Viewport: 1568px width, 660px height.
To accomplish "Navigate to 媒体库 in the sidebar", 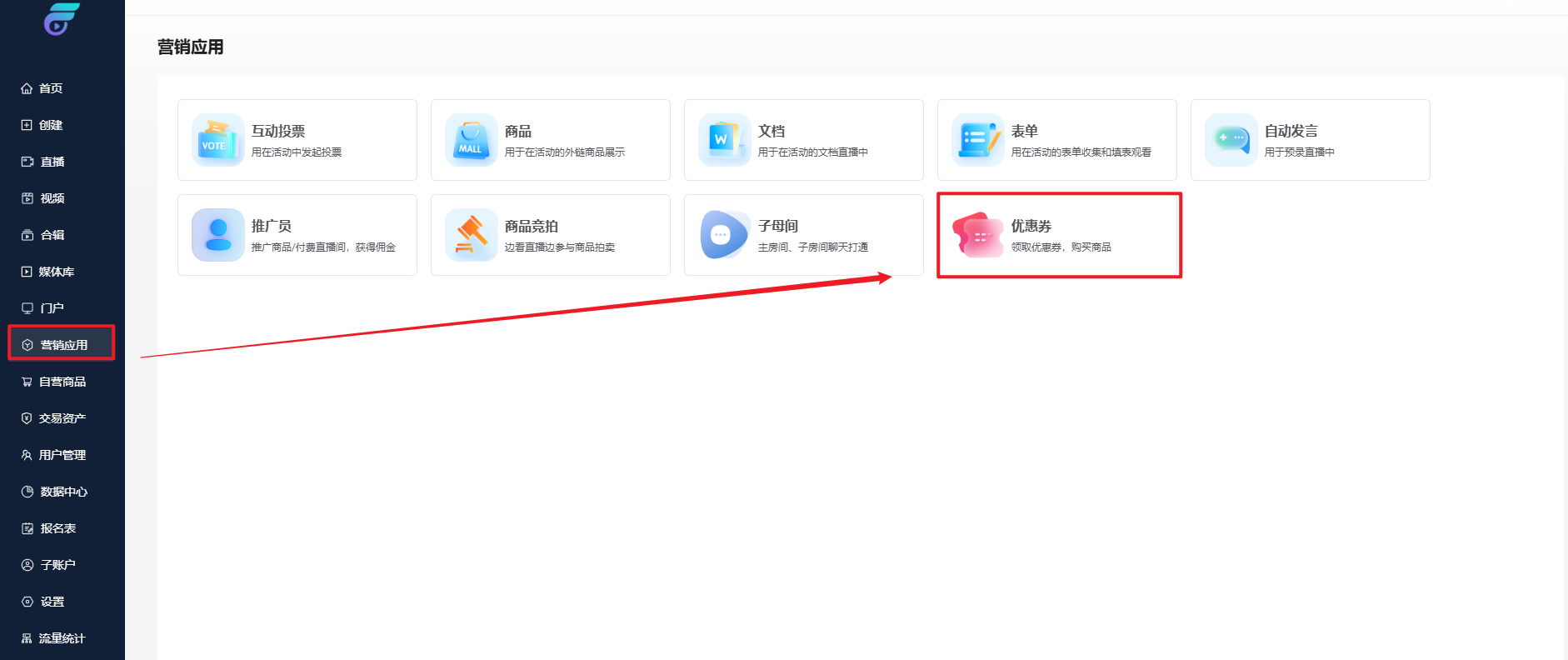I will tap(56, 272).
